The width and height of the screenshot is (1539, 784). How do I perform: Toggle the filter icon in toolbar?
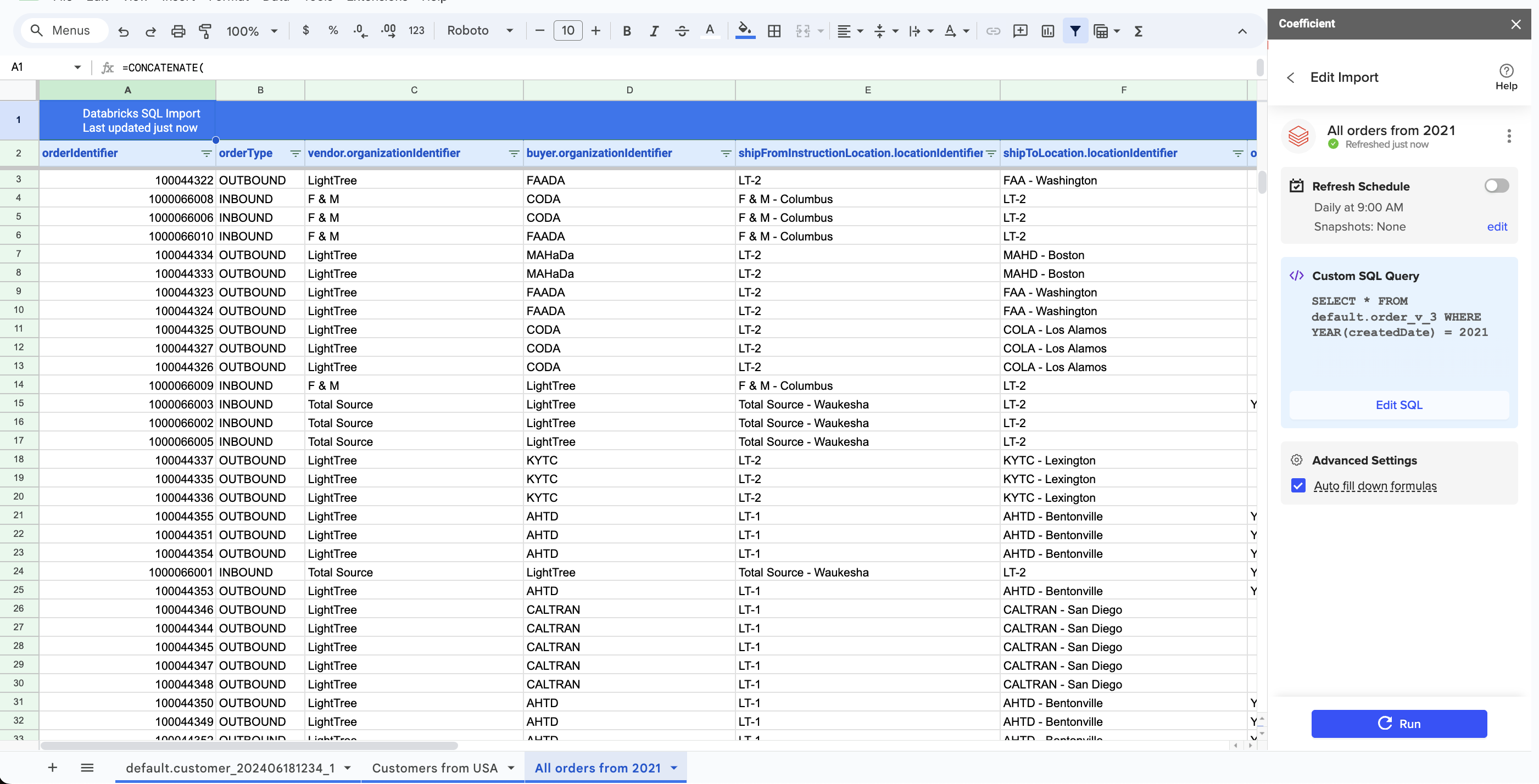point(1075,31)
